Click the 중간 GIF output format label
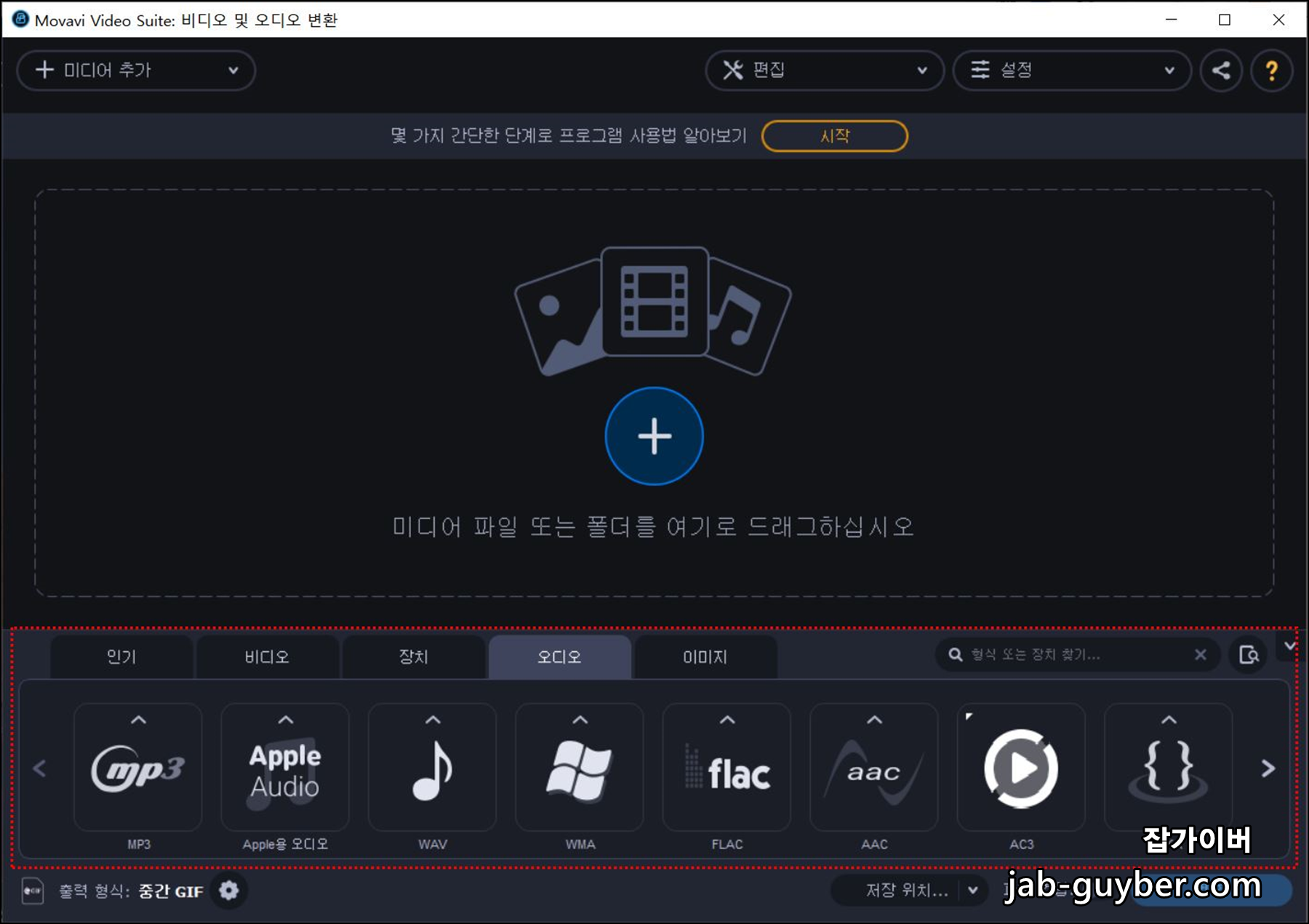Screen dimensions: 1309x924 171,891
